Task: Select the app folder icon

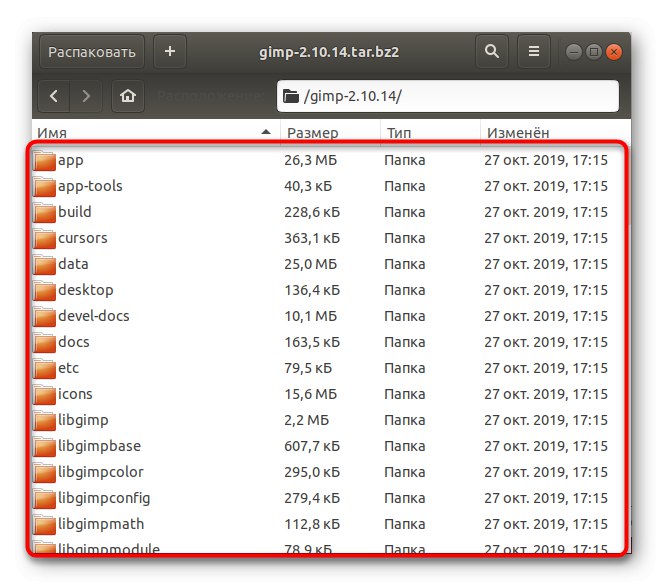Action: tap(44, 160)
